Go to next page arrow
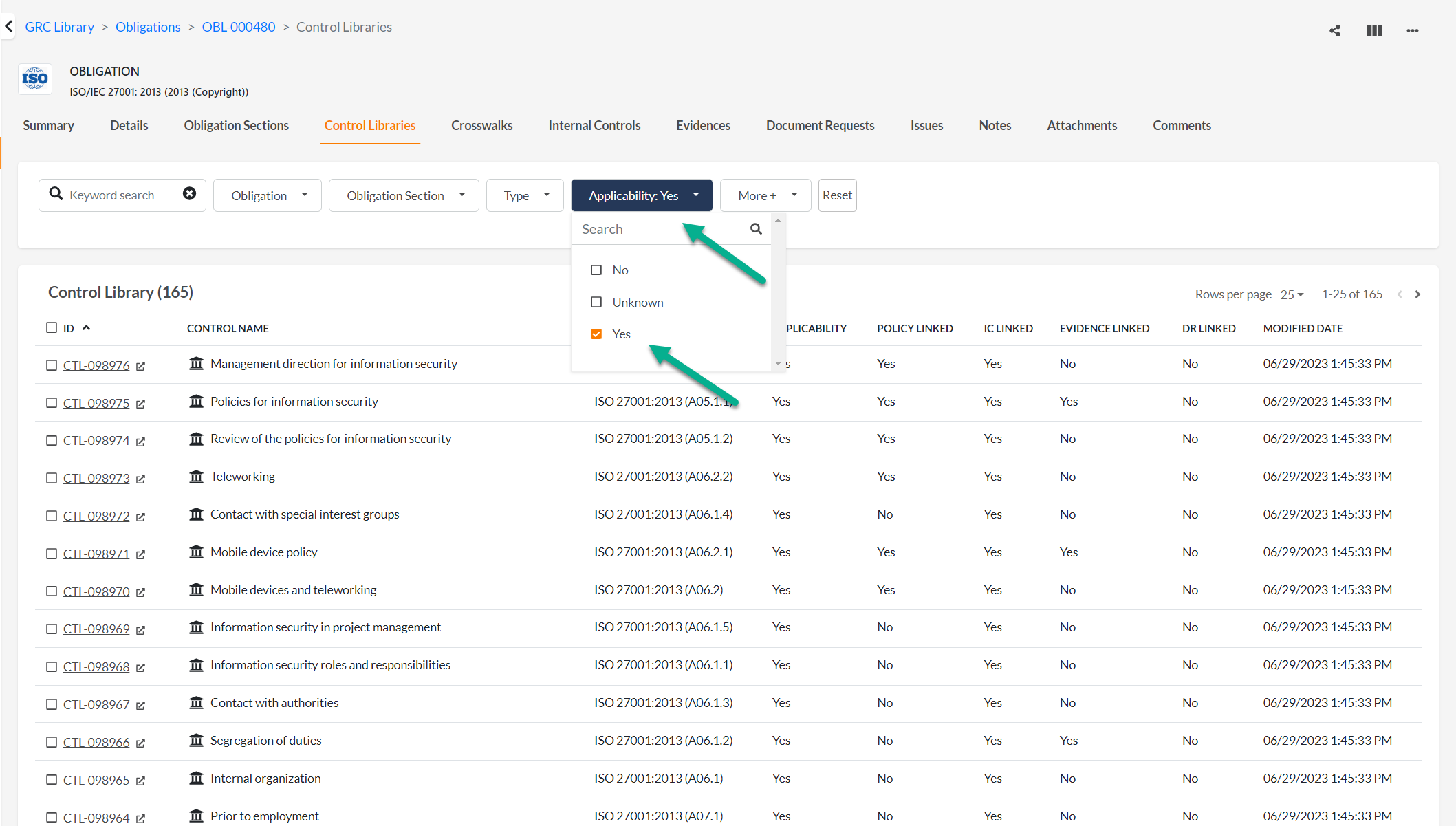1456x826 pixels. coord(1417,294)
